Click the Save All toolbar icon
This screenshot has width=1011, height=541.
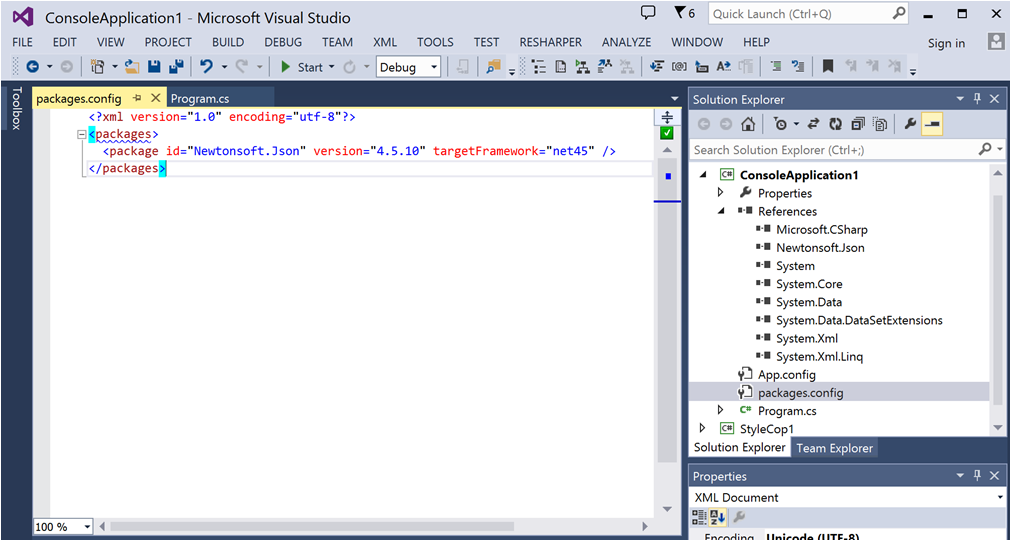(x=177, y=67)
